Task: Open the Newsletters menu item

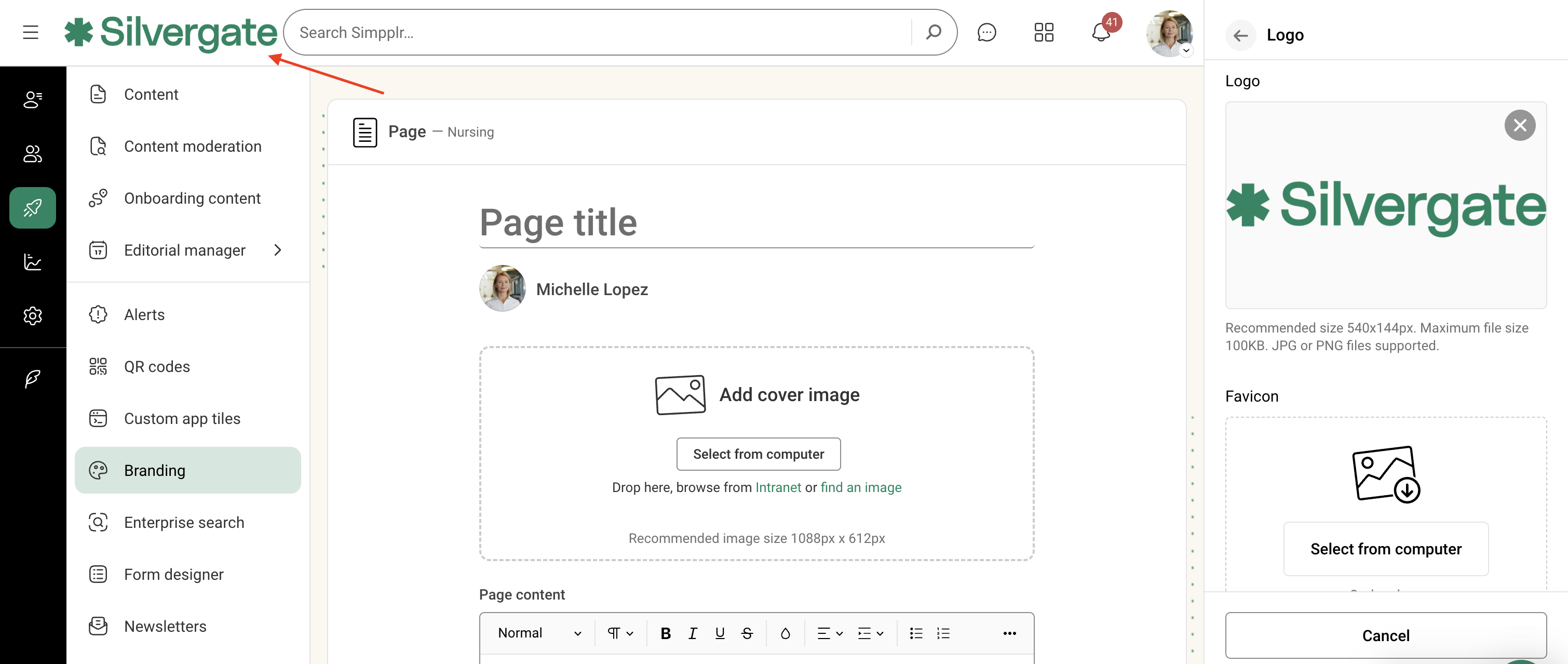Action: click(x=165, y=626)
